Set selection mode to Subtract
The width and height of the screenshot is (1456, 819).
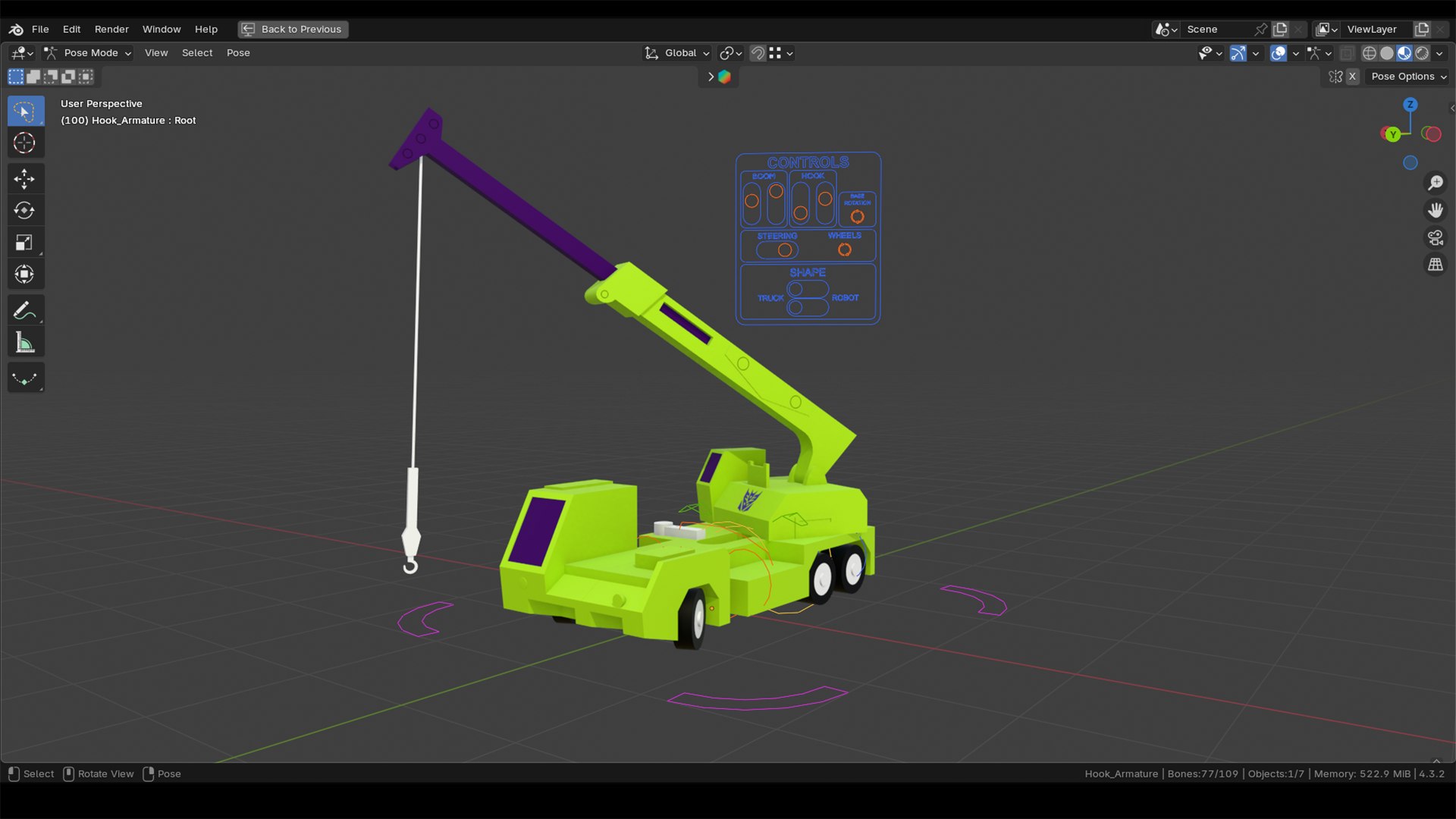tap(51, 77)
